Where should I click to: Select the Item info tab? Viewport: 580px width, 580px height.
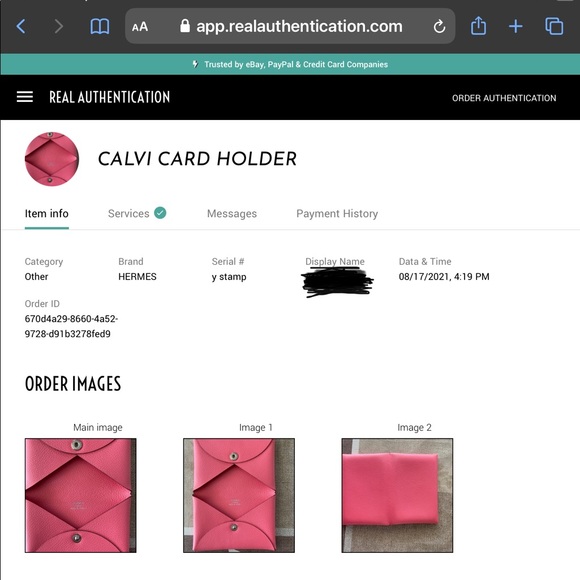(x=47, y=213)
